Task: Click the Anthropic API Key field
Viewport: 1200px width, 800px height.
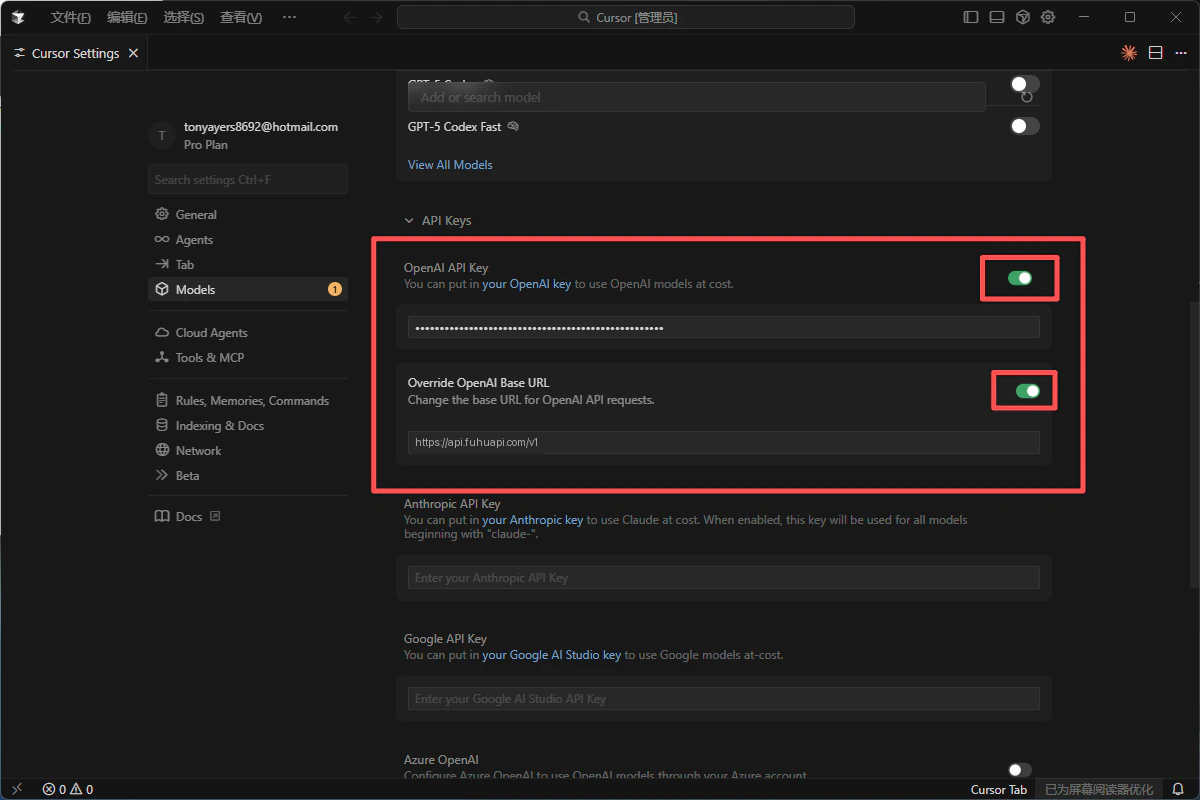Action: pyautogui.click(x=724, y=577)
